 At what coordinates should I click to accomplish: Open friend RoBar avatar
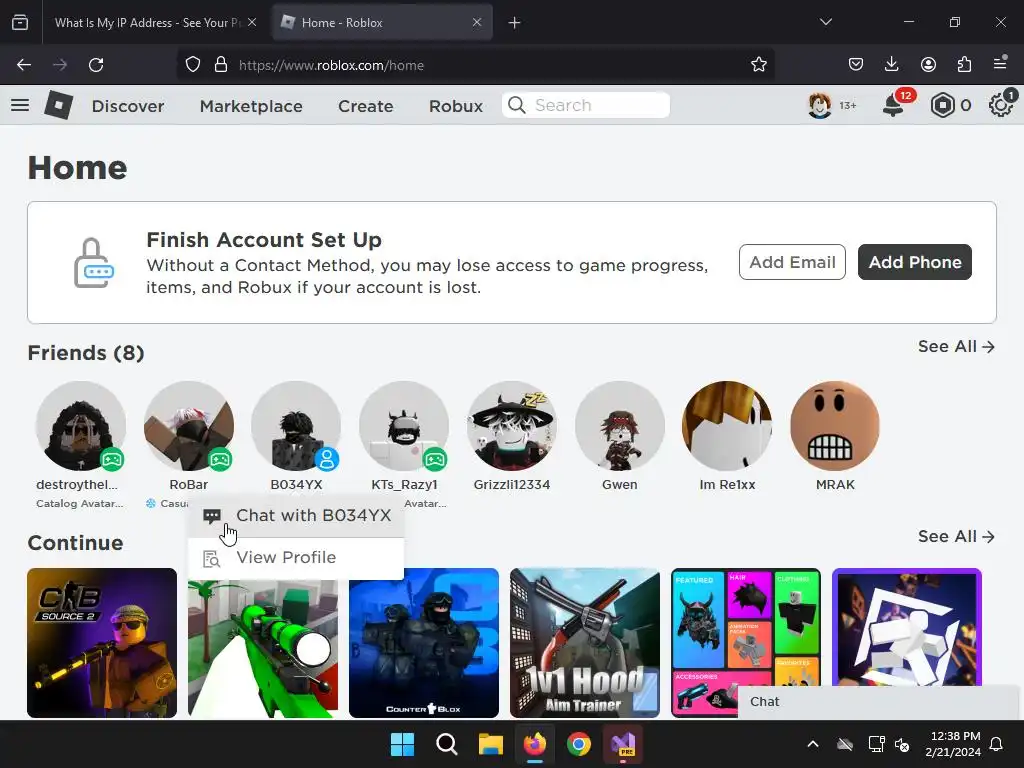[x=189, y=426]
